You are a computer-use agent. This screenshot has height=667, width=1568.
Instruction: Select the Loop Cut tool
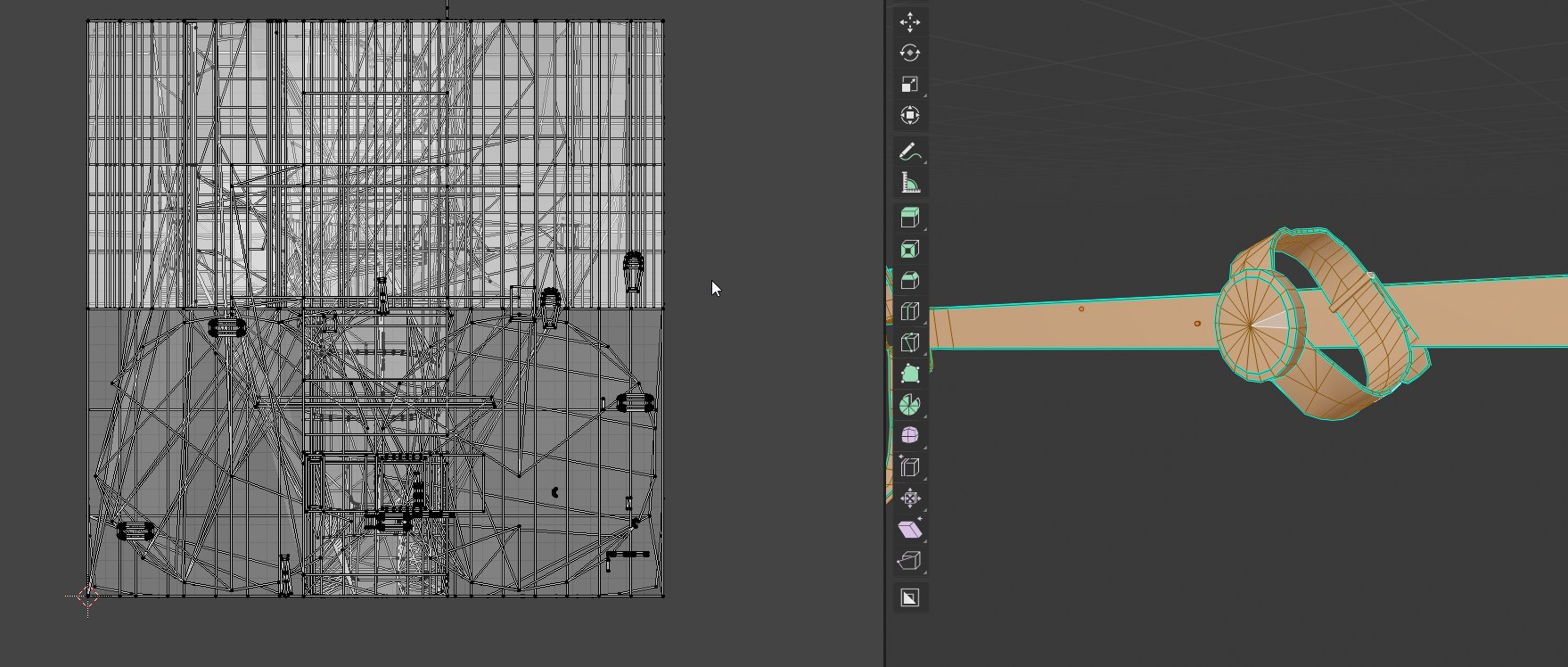[909, 312]
